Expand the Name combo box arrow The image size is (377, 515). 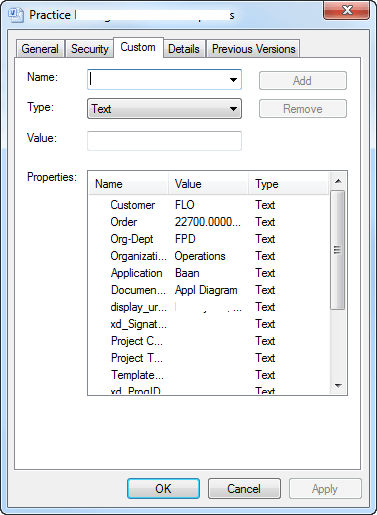click(x=233, y=80)
